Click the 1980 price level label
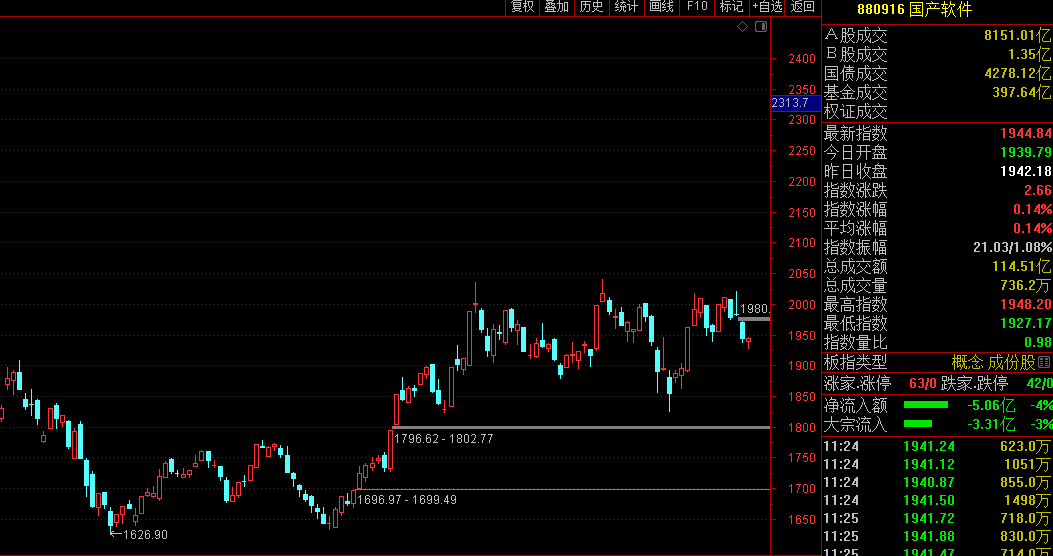 click(754, 310)
